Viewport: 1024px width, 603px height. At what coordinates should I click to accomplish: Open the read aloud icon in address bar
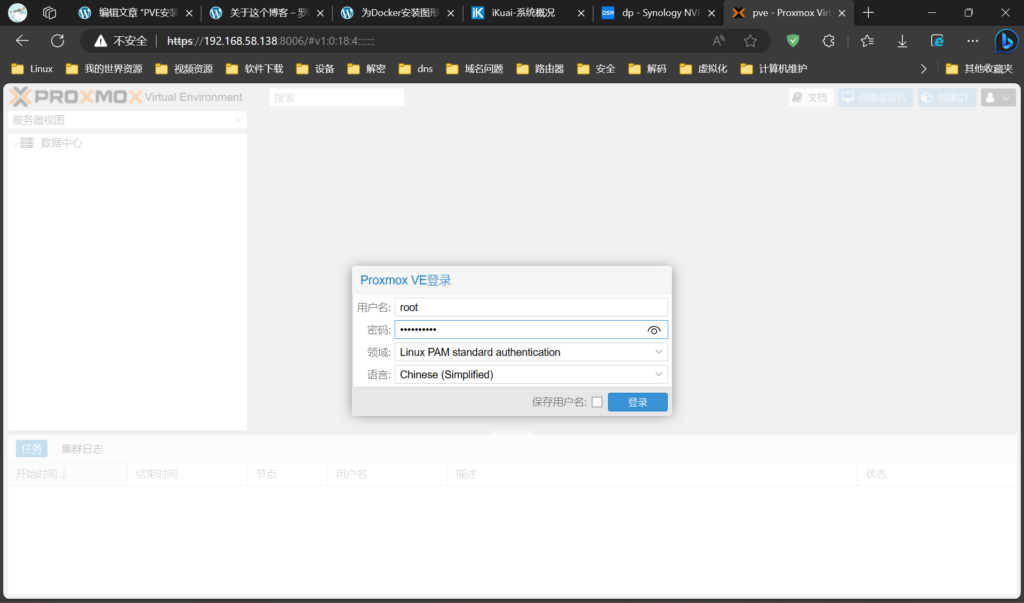pos(718,41)
